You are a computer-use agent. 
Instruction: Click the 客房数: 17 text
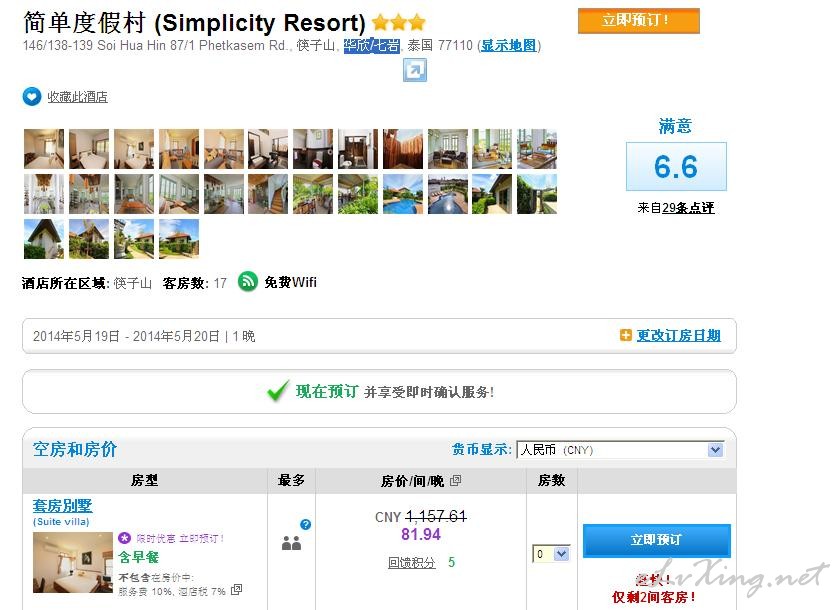click(x=194, y=283)
